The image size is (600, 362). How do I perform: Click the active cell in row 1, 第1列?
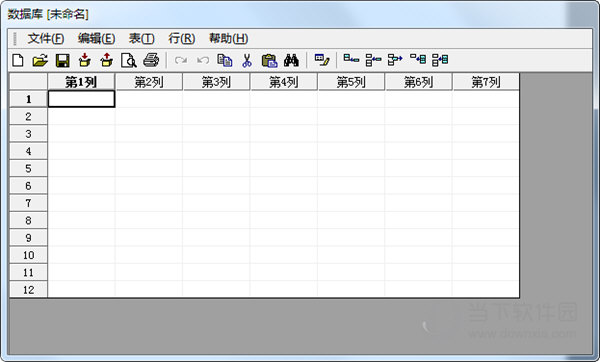81,99
